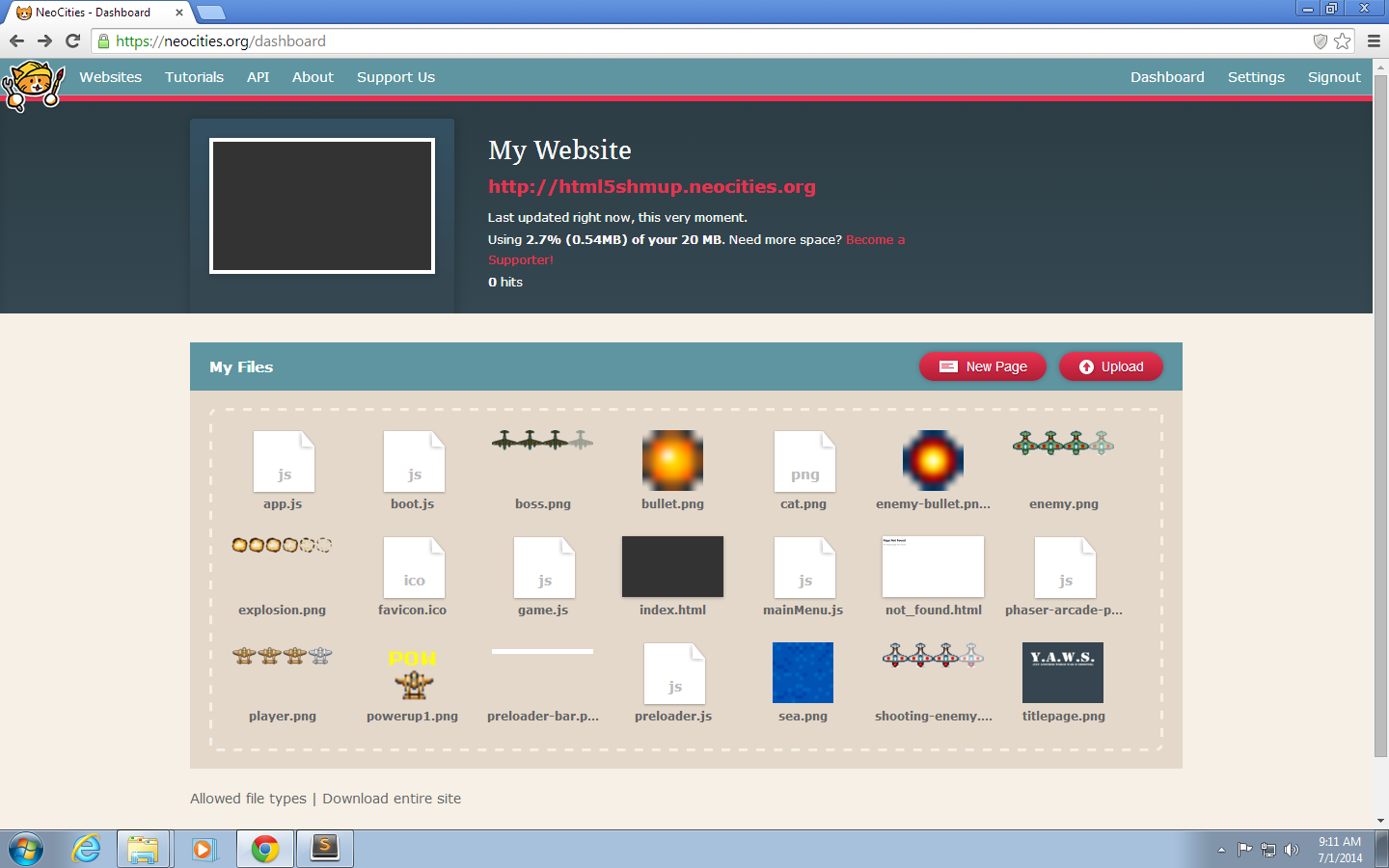Open the html5shmup.neocities.org site link
The height and width of the screenshot is (868, 1389).
pyautogui.click(x=651, y=187)
